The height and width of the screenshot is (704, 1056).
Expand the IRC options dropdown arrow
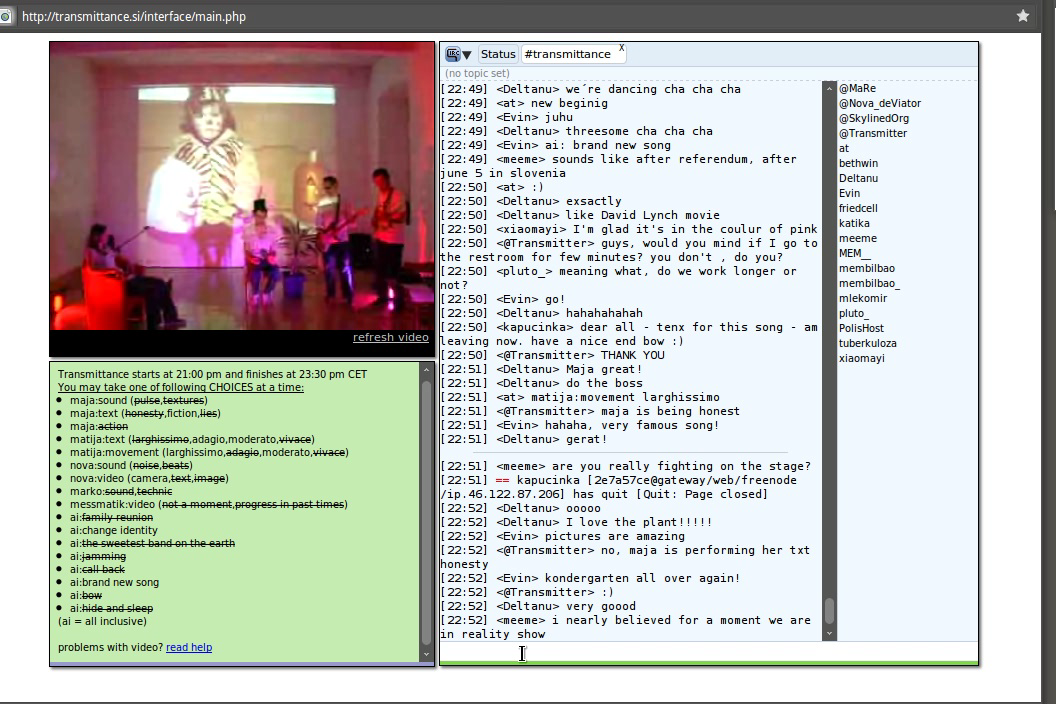click(x=467, y=55)
